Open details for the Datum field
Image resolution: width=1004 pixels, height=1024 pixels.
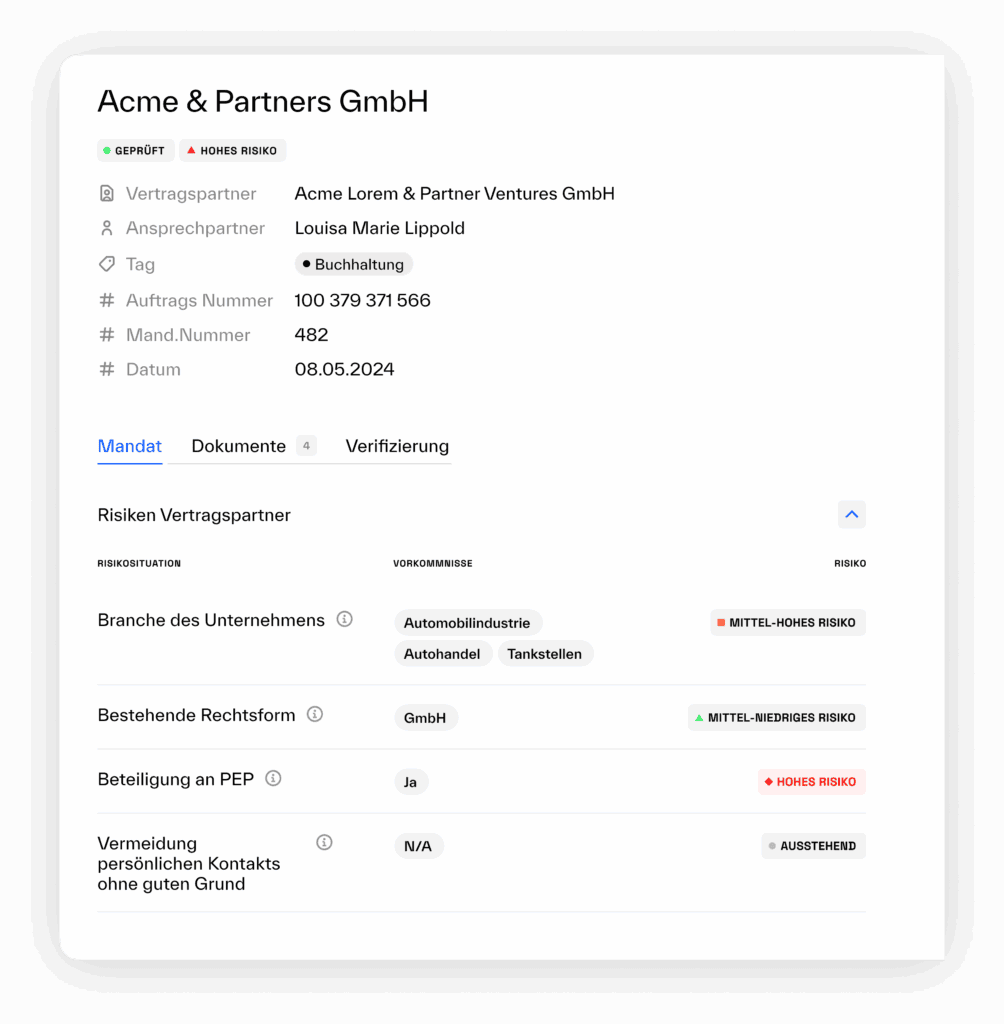107,369
